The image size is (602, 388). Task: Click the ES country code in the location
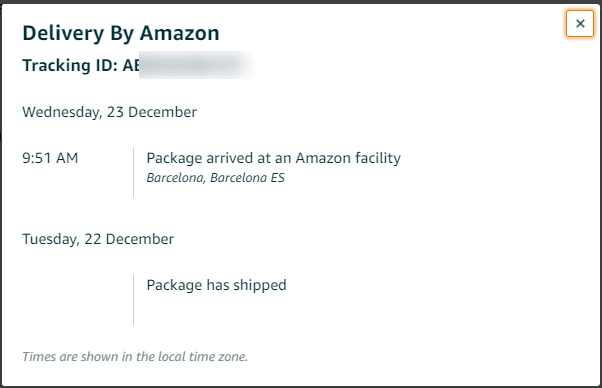click(x=277, y=178)
